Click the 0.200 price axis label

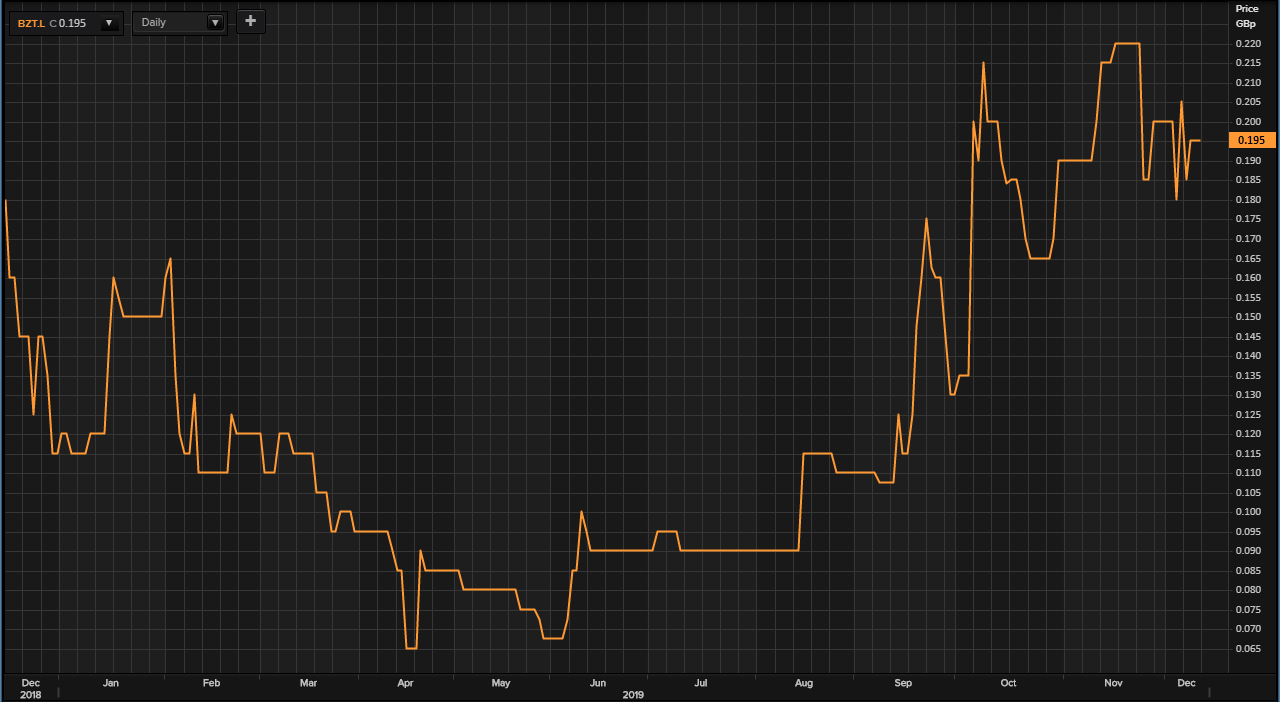click(x=1248, y=122)
